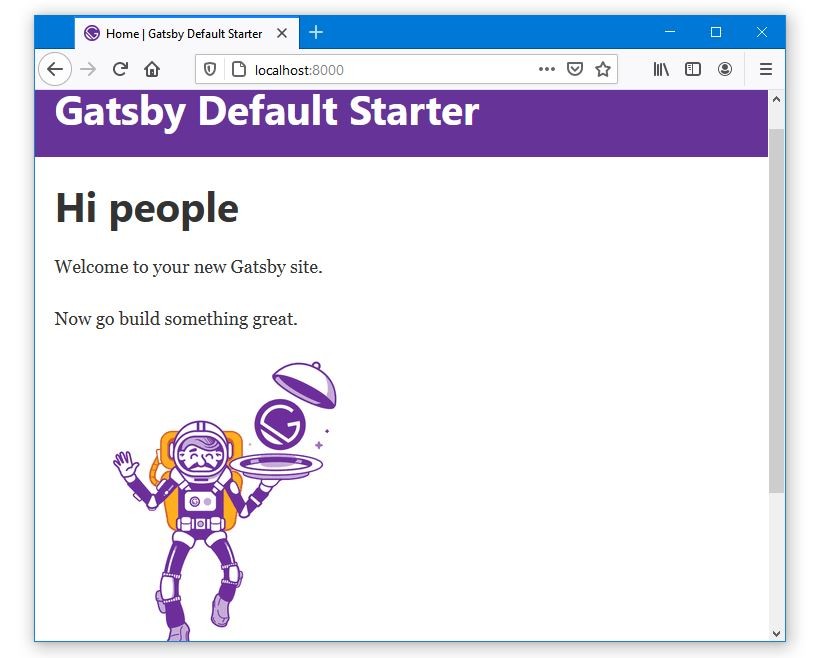The width and height of the screenshot is (820, 658).
Task: Click the text Now go build something great.
Action: coord(176,319)
